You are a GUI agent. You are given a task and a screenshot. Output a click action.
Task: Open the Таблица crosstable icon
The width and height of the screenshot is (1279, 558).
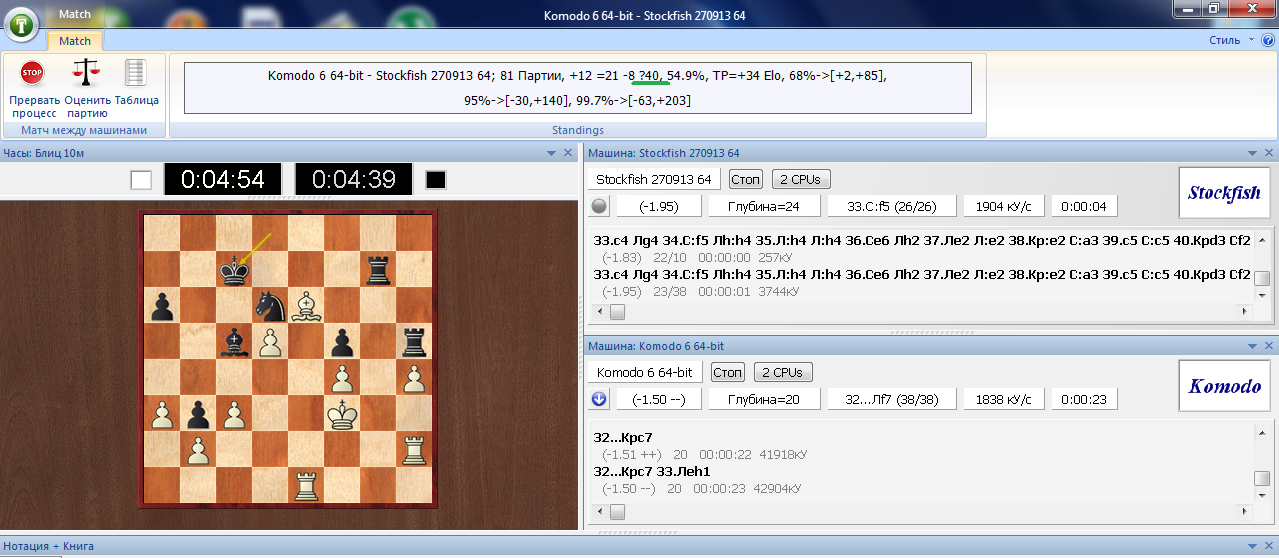[136, 73]
